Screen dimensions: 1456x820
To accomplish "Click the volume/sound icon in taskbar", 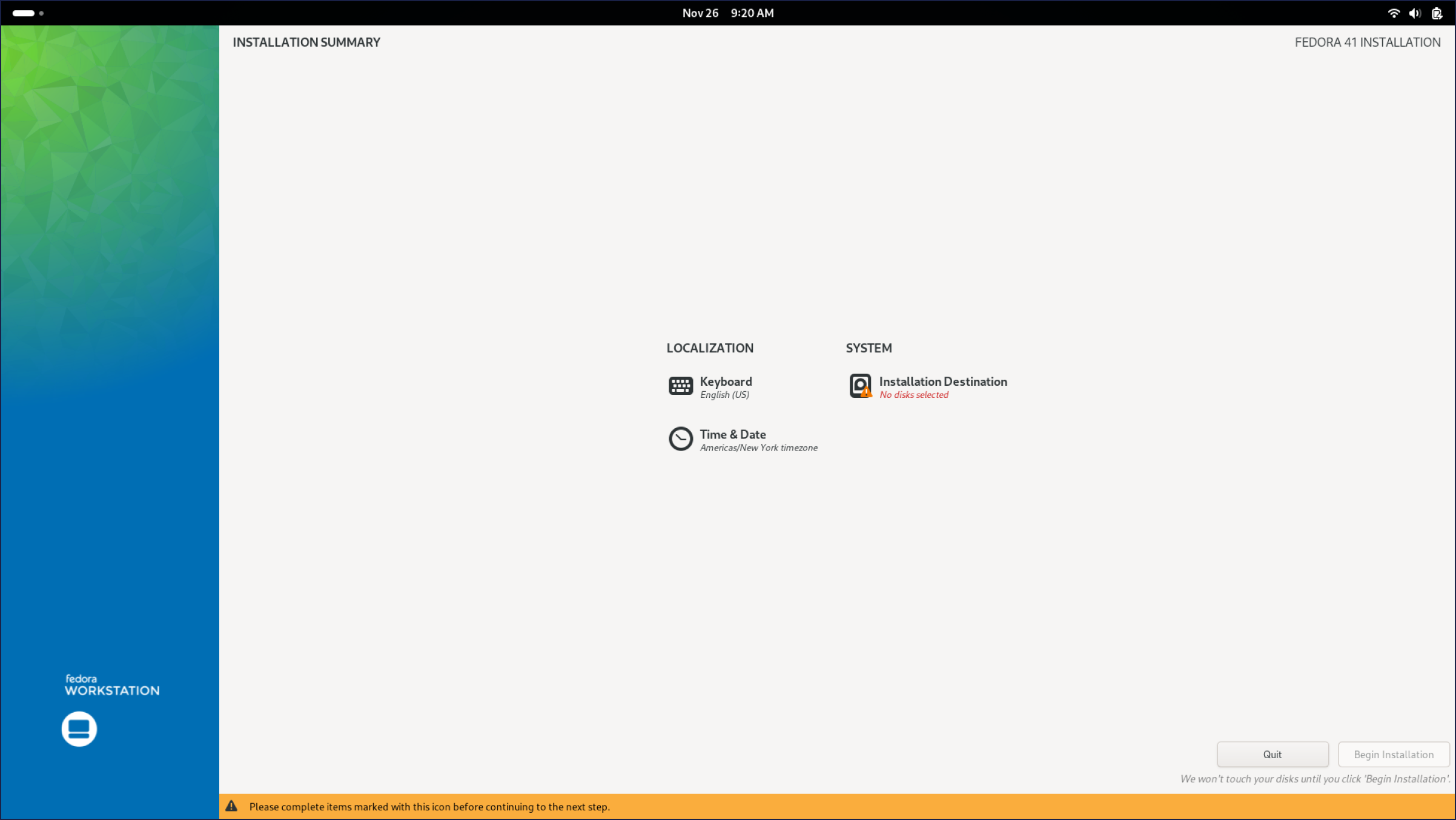I will (1416, 12).
